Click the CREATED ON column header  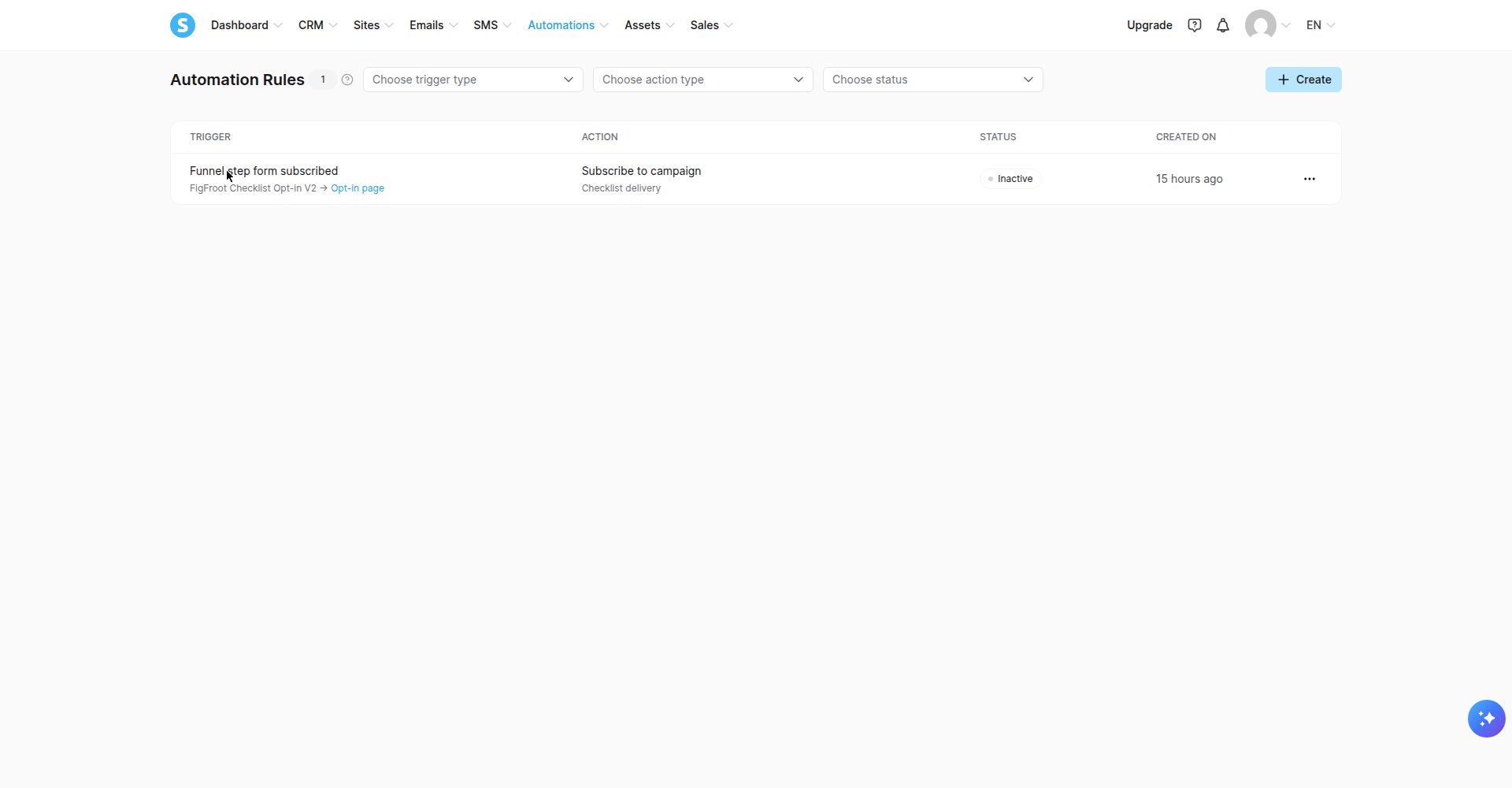coord(1186,137)
